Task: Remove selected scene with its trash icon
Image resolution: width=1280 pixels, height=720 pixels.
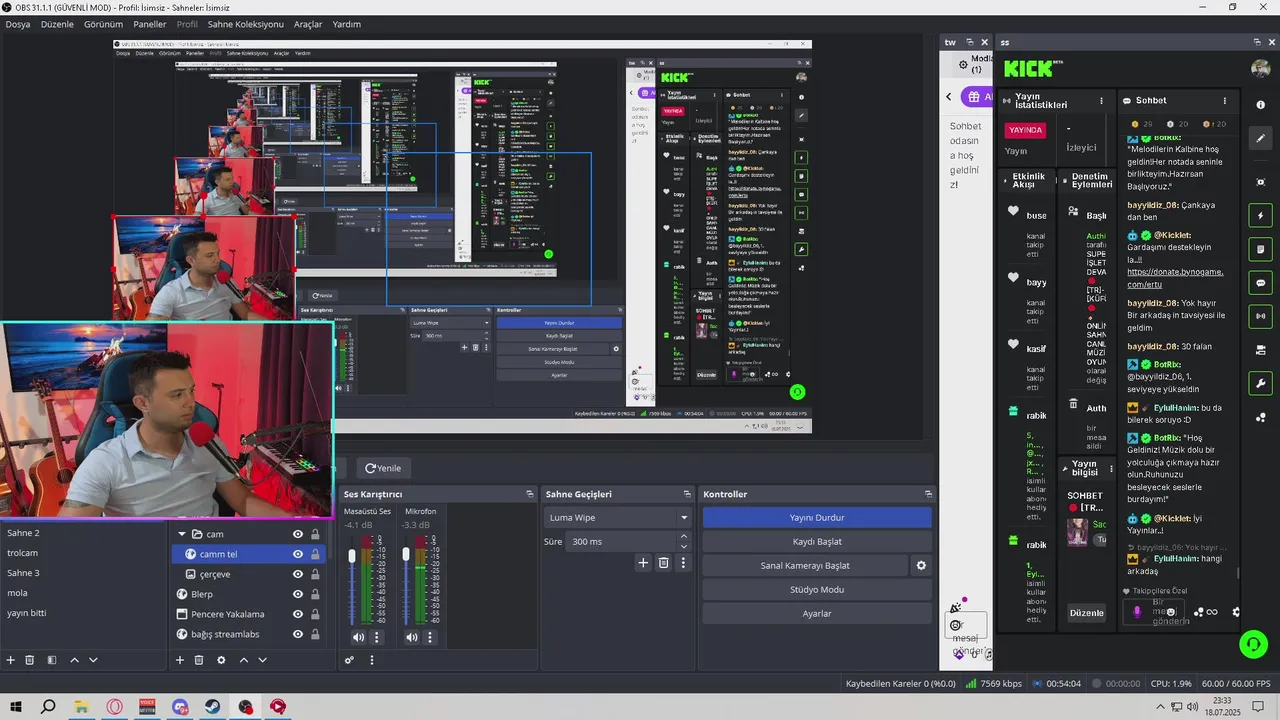Action: click(30, 660)
